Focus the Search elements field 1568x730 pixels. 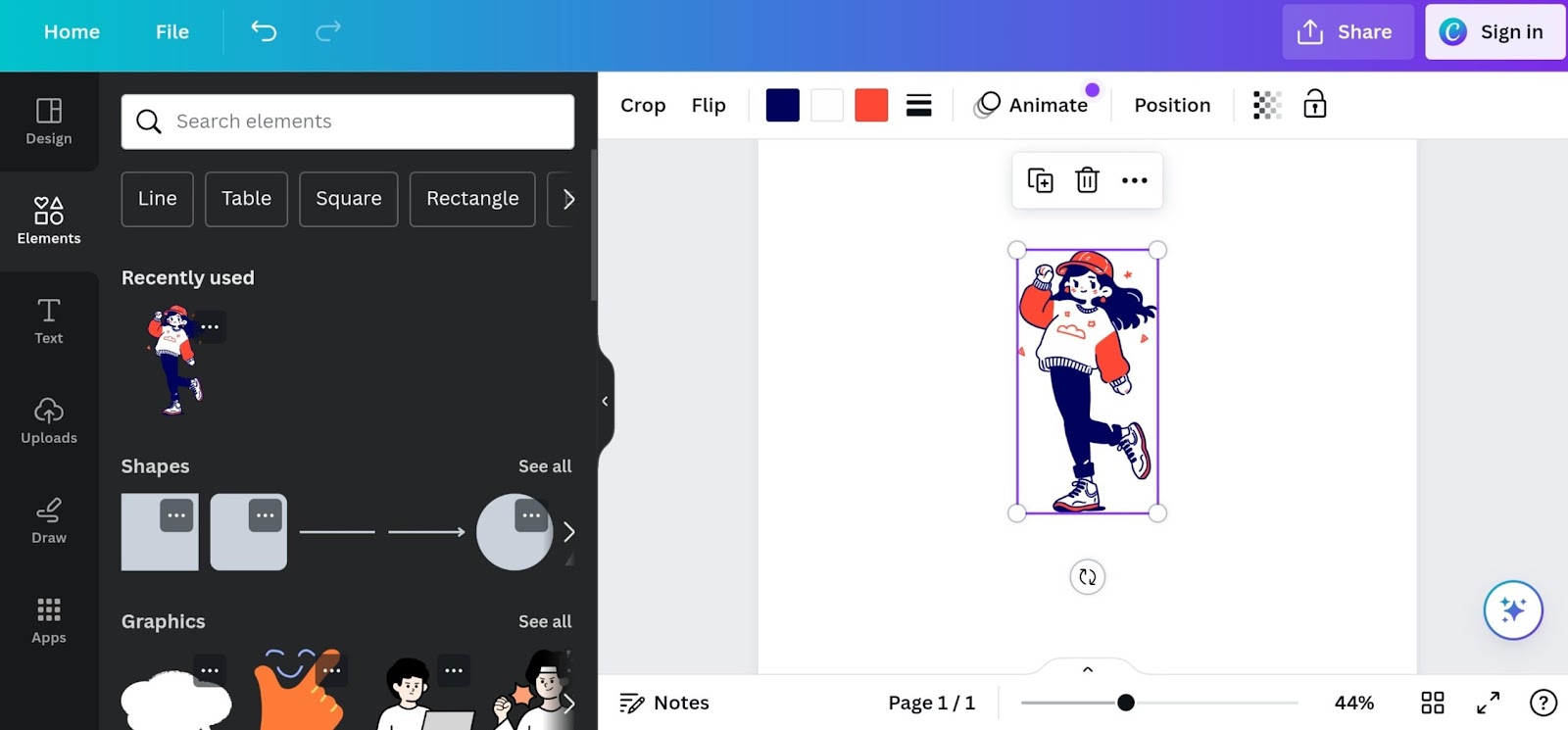click(348, 122)
